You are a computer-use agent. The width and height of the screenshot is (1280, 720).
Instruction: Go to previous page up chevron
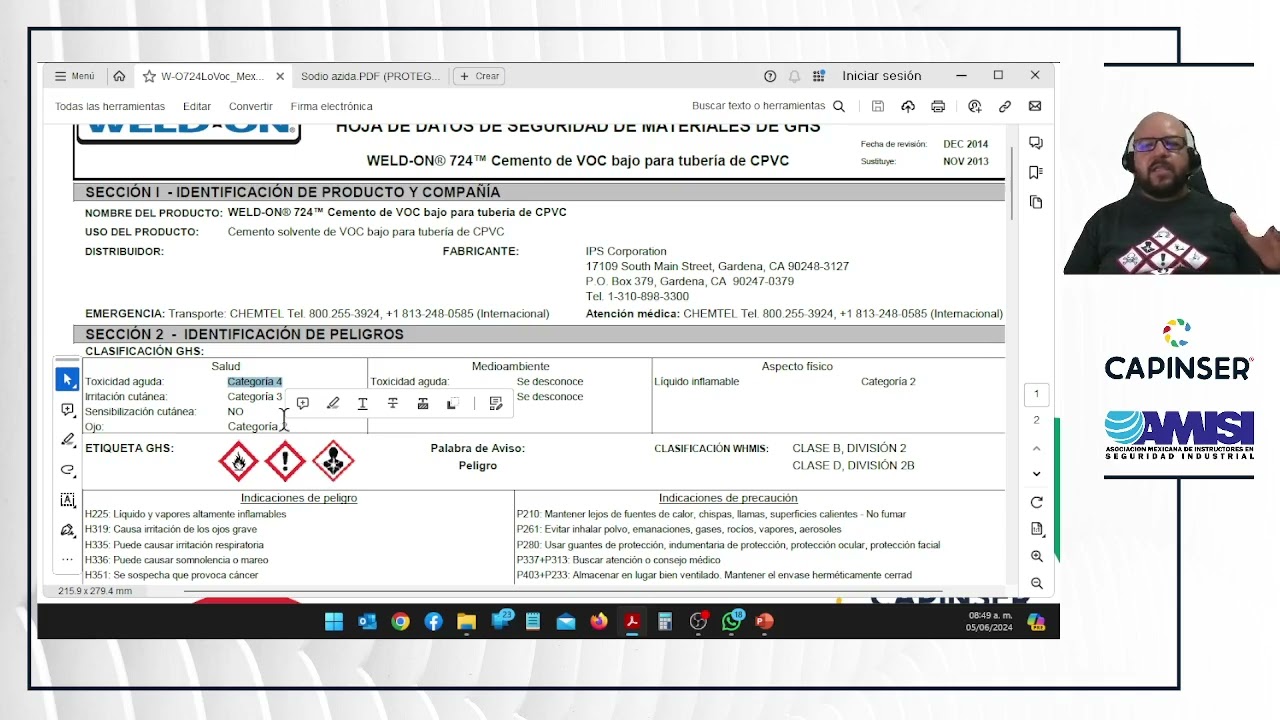[1036, 448]
